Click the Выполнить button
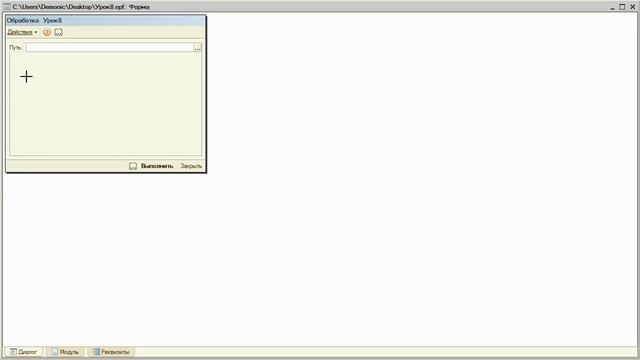 point(157,166)
